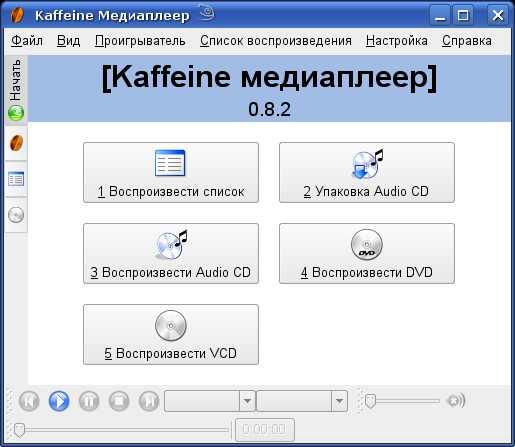The height and width of the screenshot is (447, 515).
Task: Toggle mute with the speaker icon
Action: pyautogui.click(x=456, y=400)
